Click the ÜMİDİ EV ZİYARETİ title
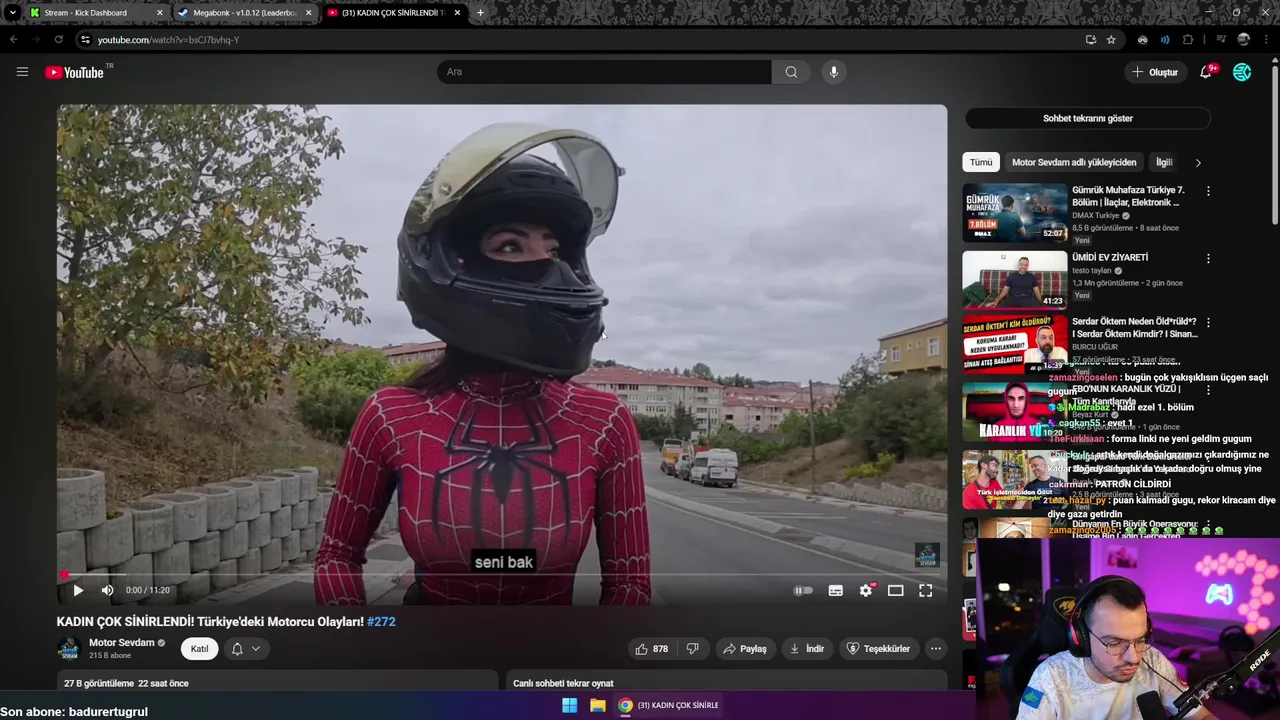The height and width of the screenshot is (720, 1280). pyautogui.click(x=1110, y=257)
